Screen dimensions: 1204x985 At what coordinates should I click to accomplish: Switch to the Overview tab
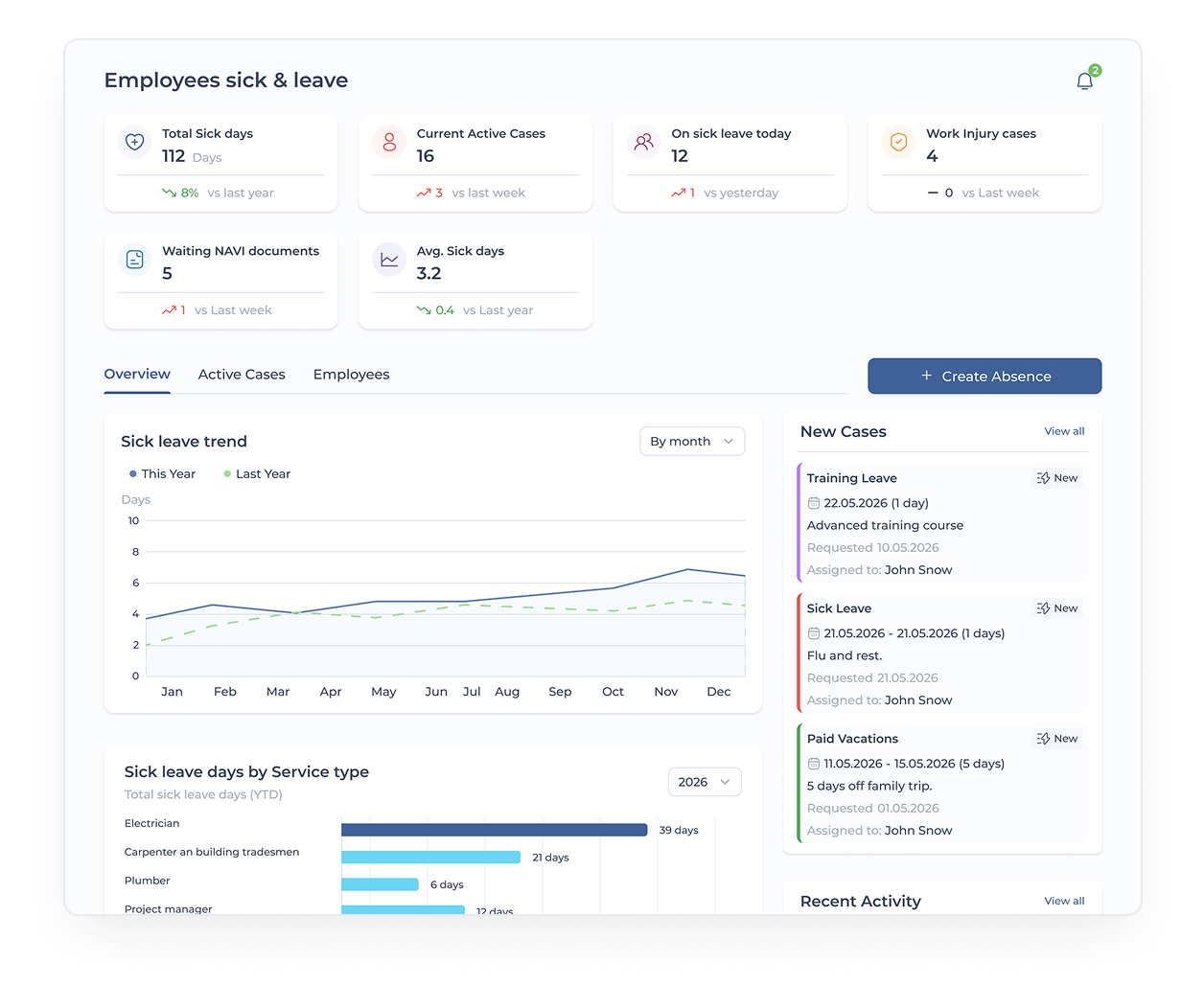tap(137, 375)
